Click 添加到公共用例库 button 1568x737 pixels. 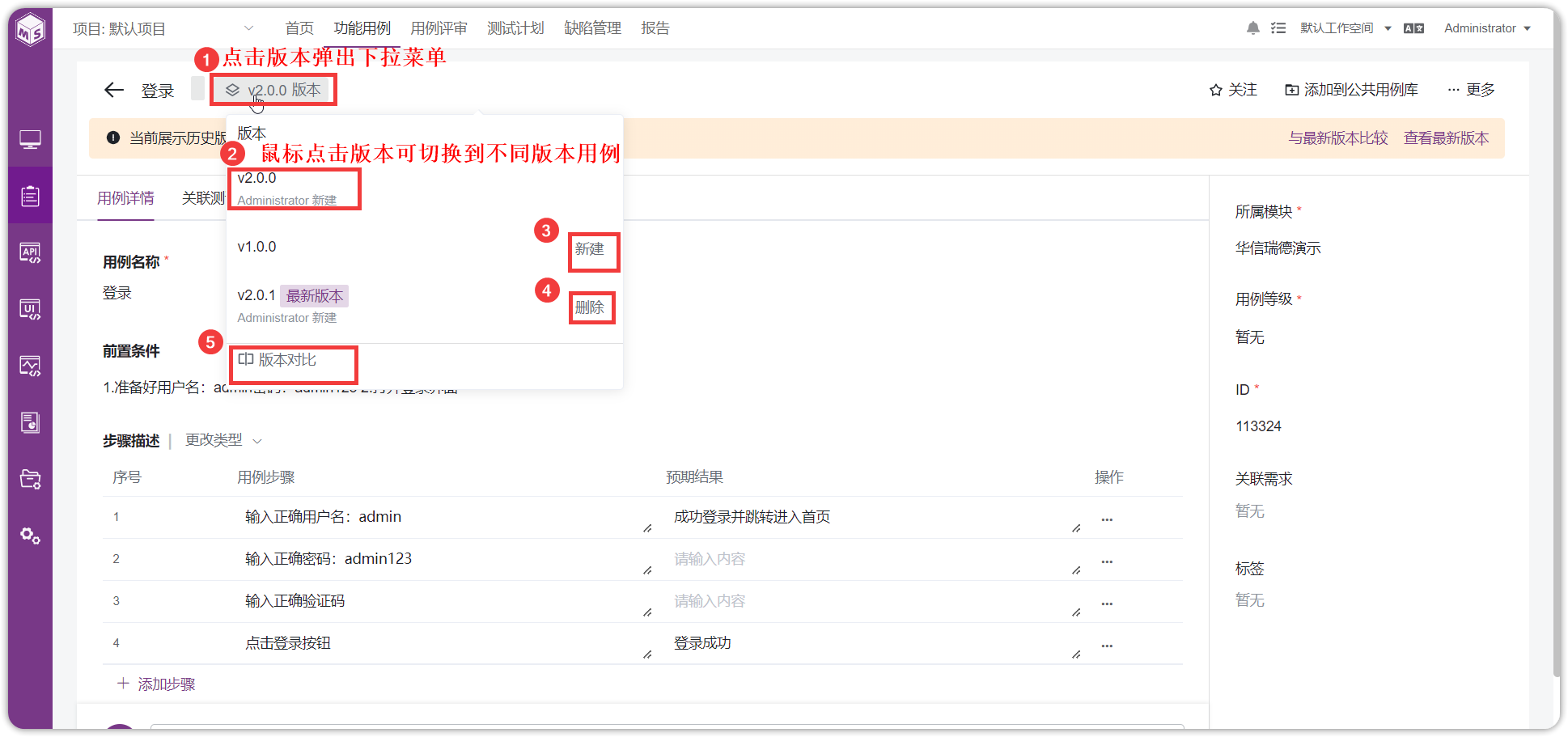tap(1352, 90)
